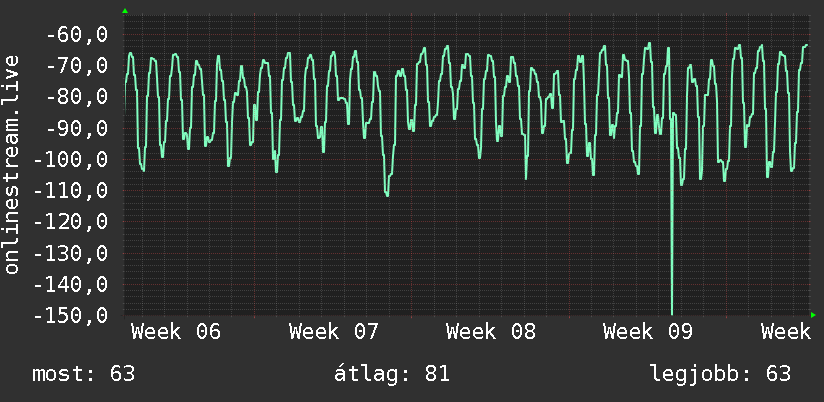Image resolution: width=824 pixels, height=402 pixels.
Task: Click the green arrow atop the y-axis
Action: click(x=125, y=11)
